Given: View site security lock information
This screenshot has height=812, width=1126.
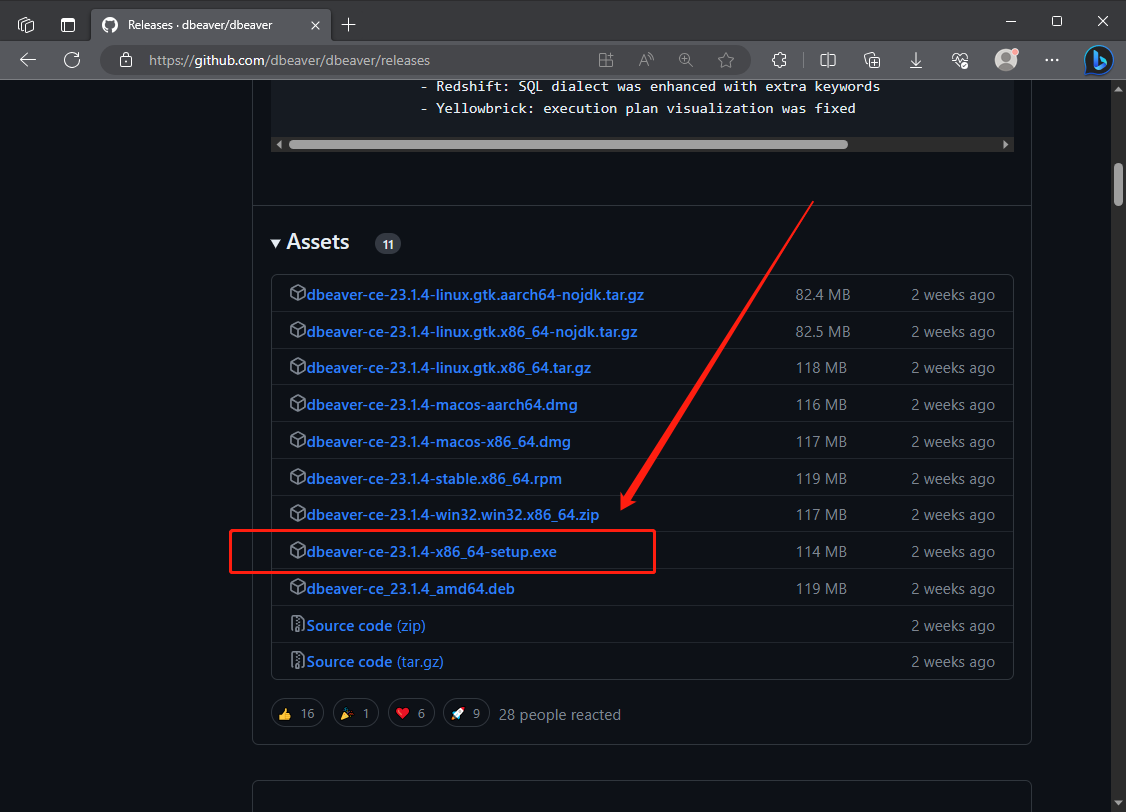Looking at the screenshot, I should point(126,60).
